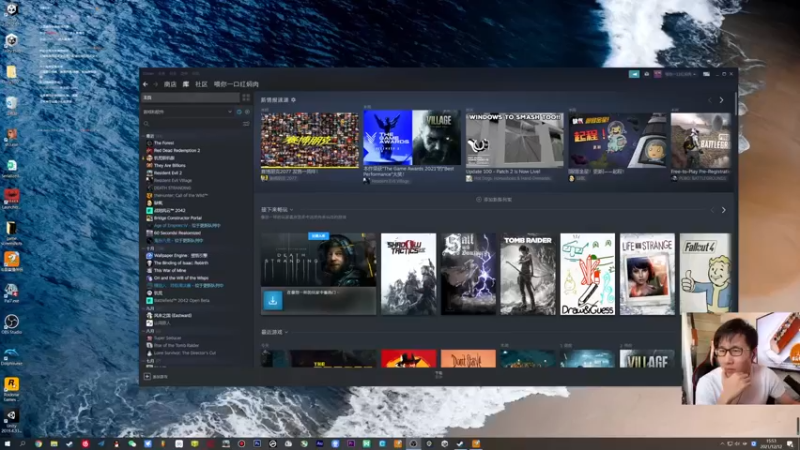Screen dimensions: 800x450
Task: Open Chrome from the taskbar
Action: click(38, 444)
